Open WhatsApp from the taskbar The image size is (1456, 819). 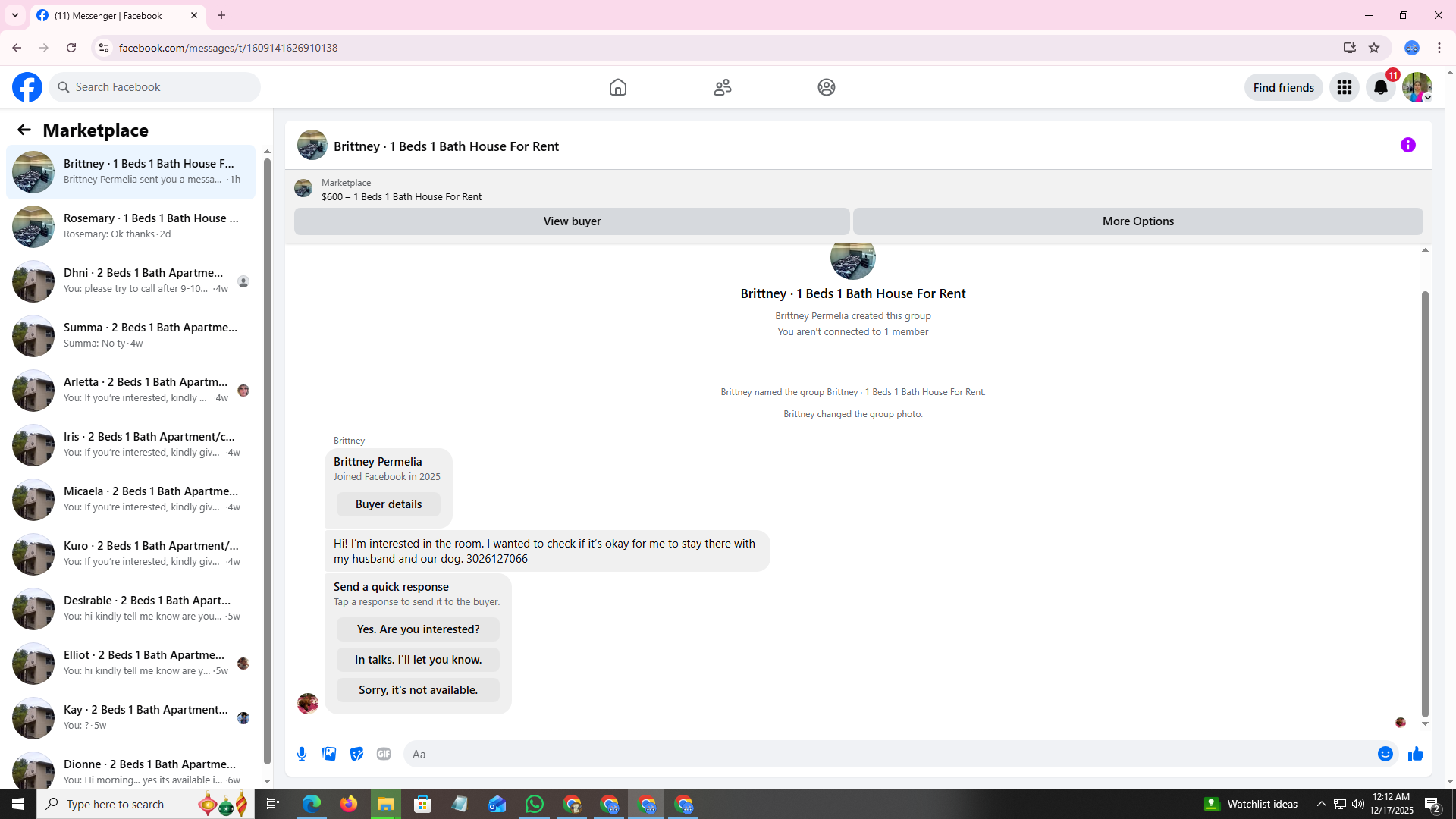535,804
